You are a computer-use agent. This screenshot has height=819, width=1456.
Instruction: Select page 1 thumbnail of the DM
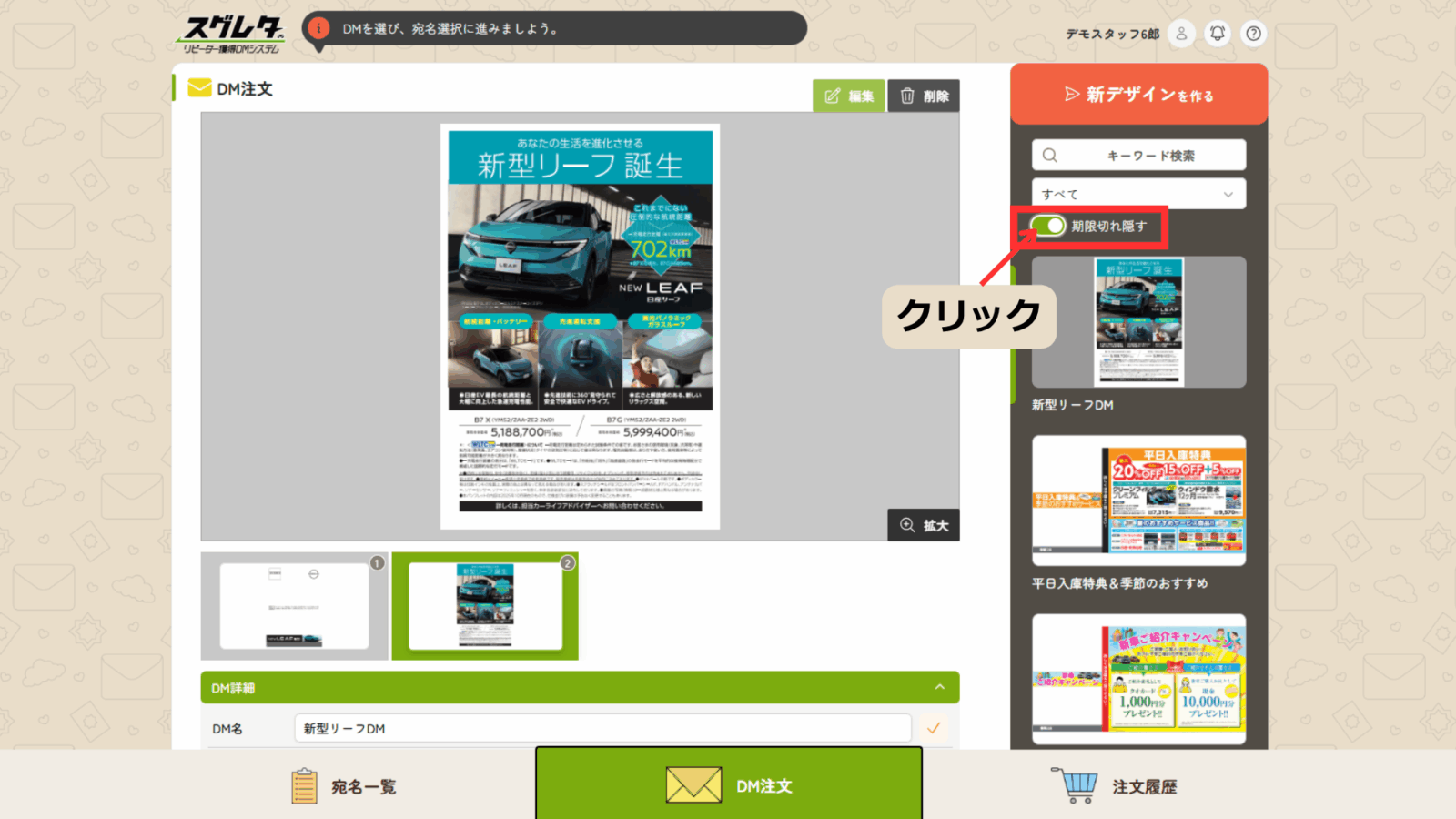coord(294,606)
